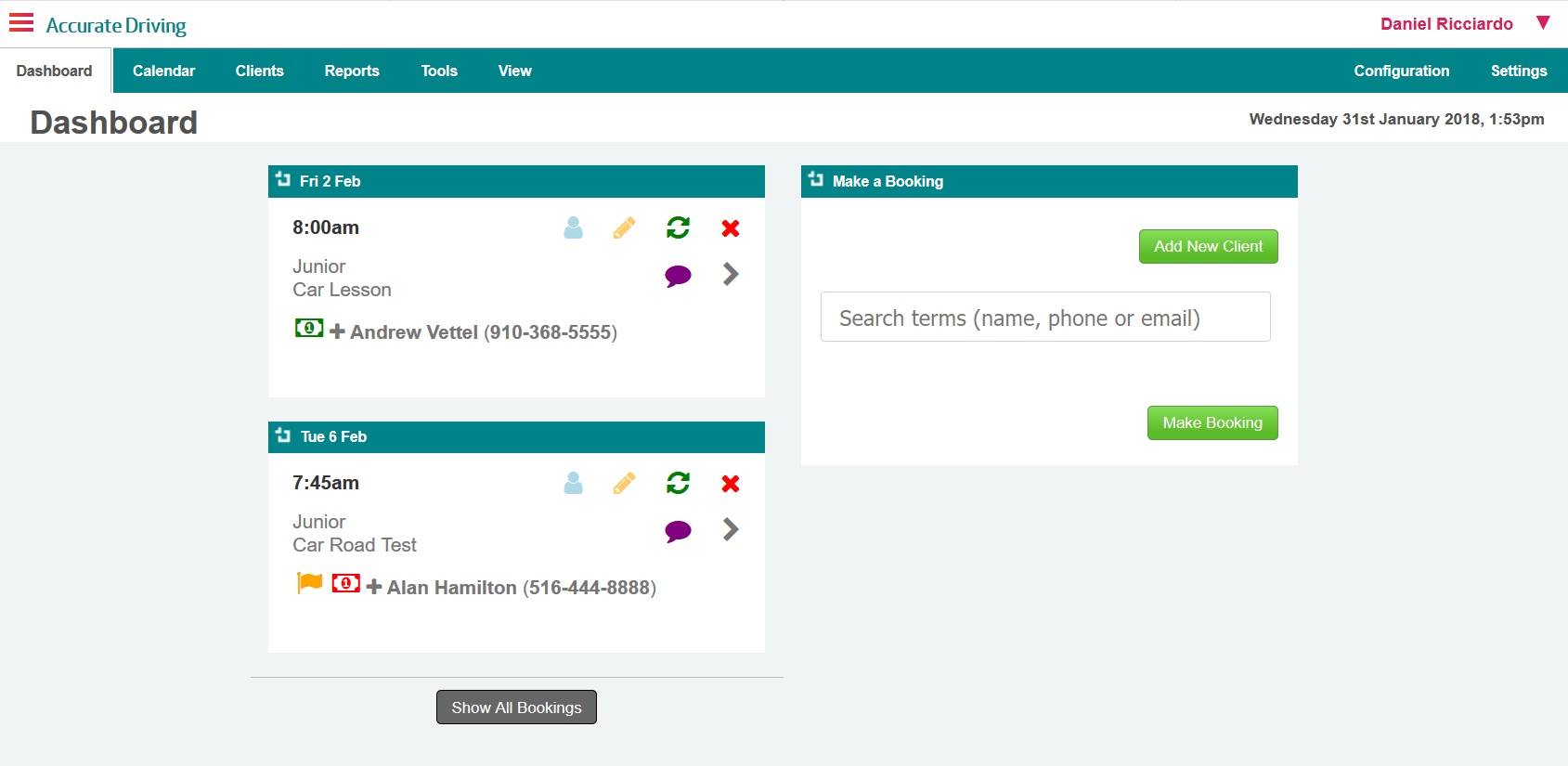
Task: Click client profile icon for 8:00am booking
Action: click(574, 227)
